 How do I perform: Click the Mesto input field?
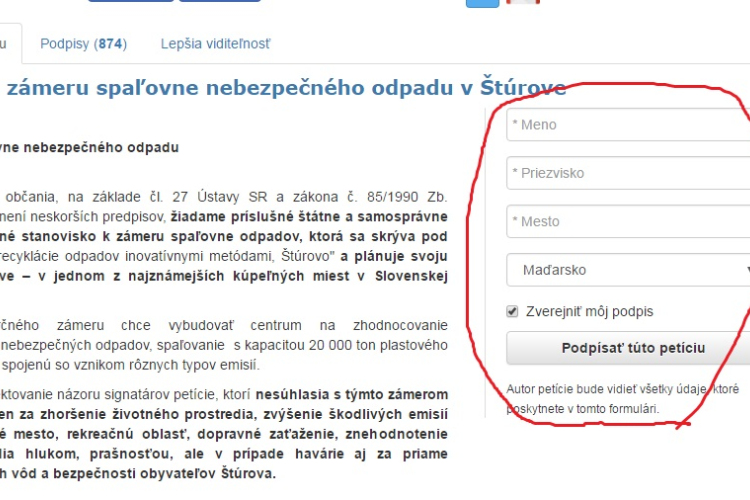coord(628,221)
